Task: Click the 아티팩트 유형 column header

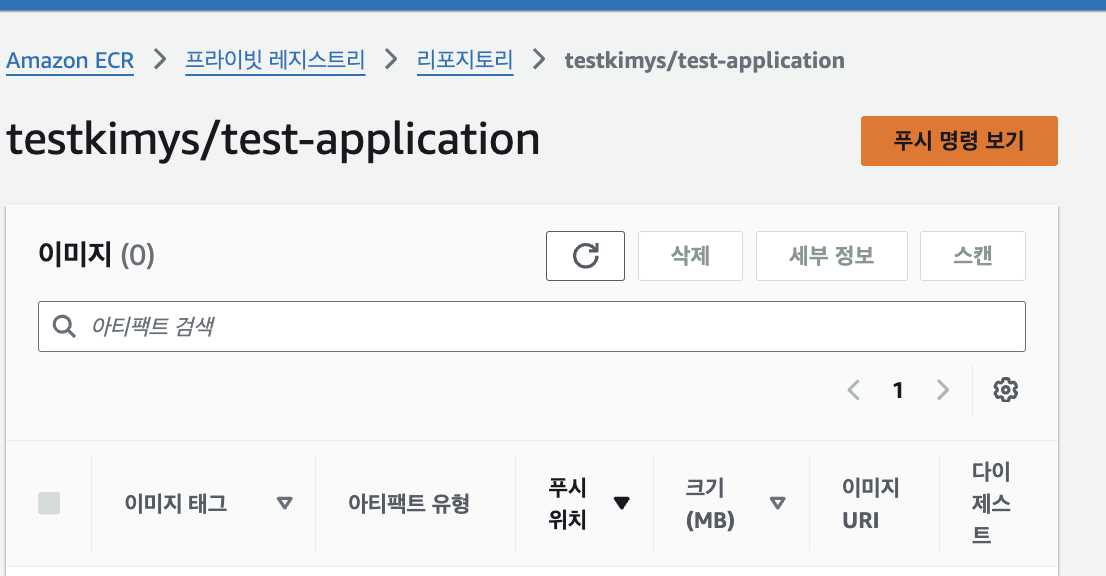Action: (408, 503)
